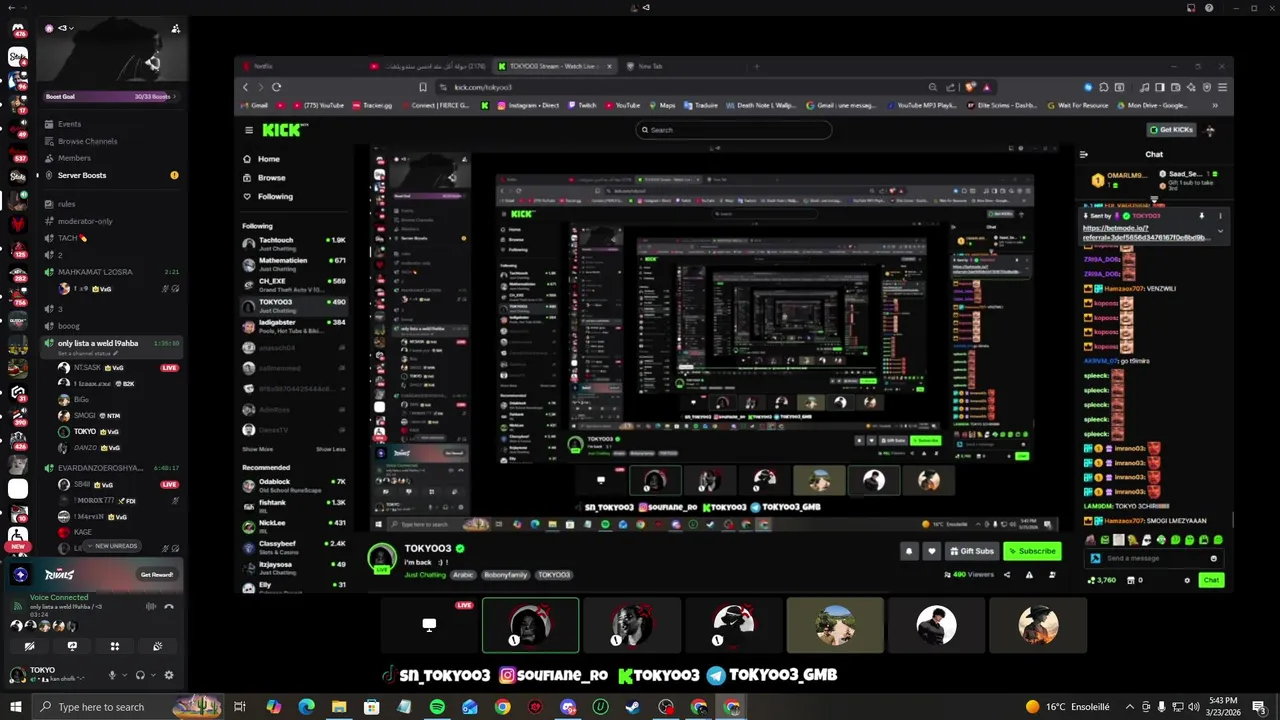Expand pinned message chevron in streamed Kick chat
1280x720 pixels.
1220,231
